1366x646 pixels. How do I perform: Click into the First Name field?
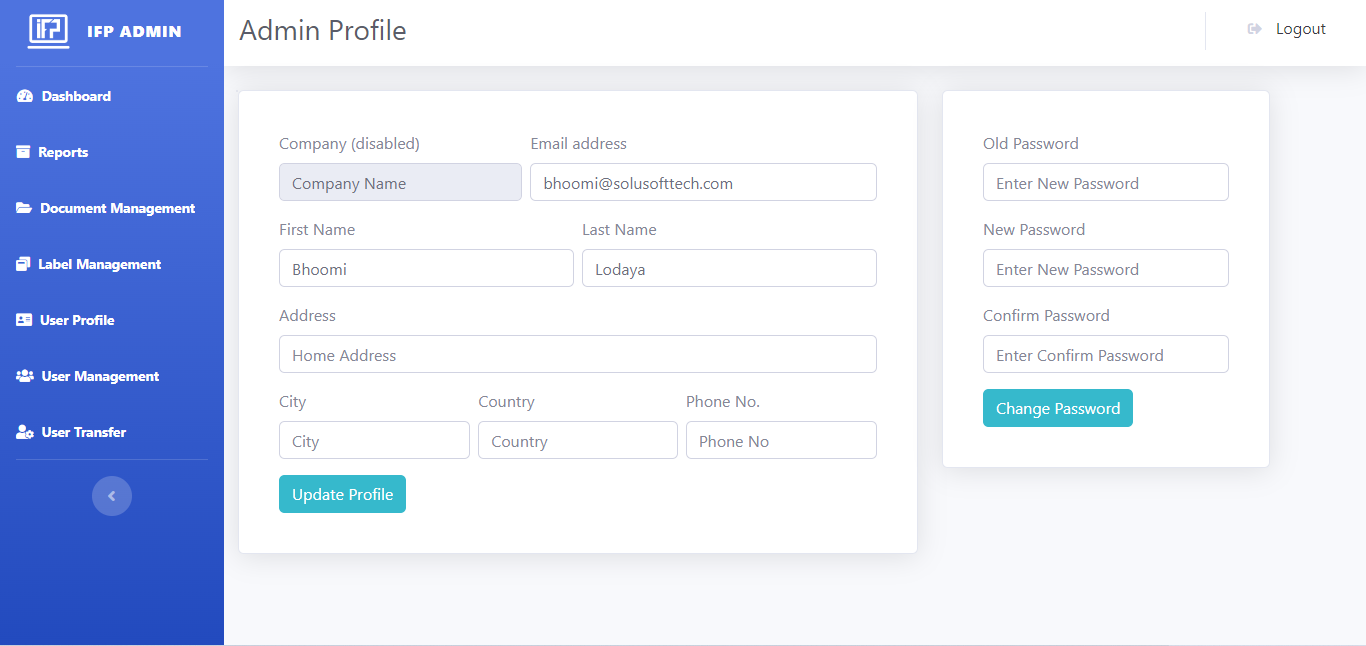pyautogui.click(x=426, y=268)
